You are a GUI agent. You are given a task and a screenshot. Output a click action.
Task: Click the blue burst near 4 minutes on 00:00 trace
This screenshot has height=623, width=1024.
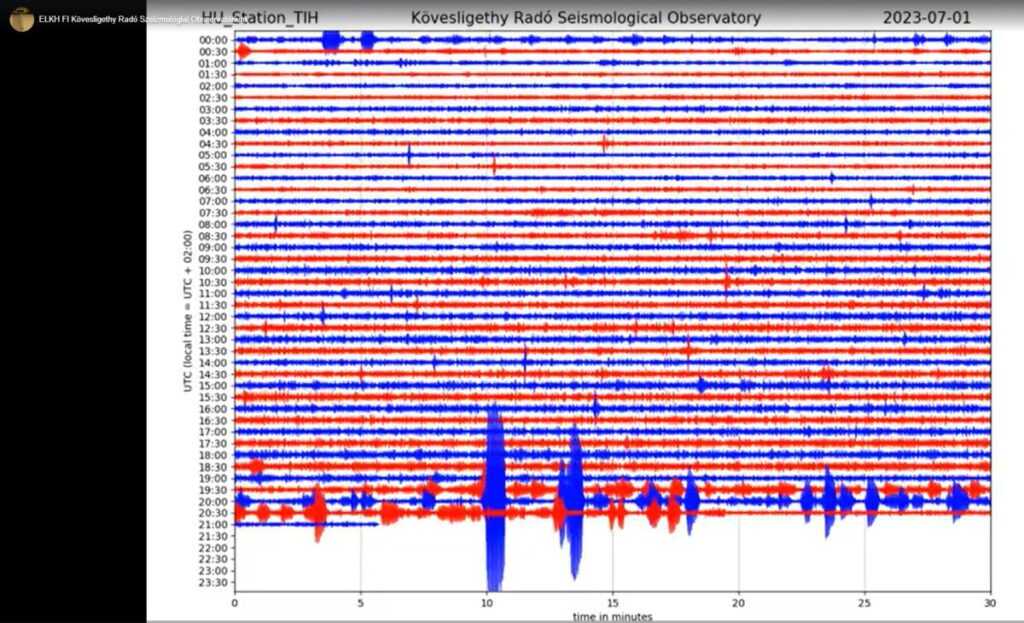coord(332,40)
